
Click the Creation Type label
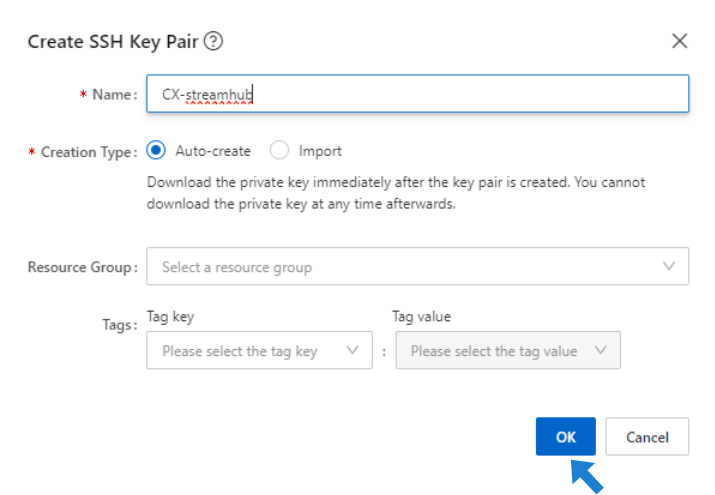click(x=88, y=153)
